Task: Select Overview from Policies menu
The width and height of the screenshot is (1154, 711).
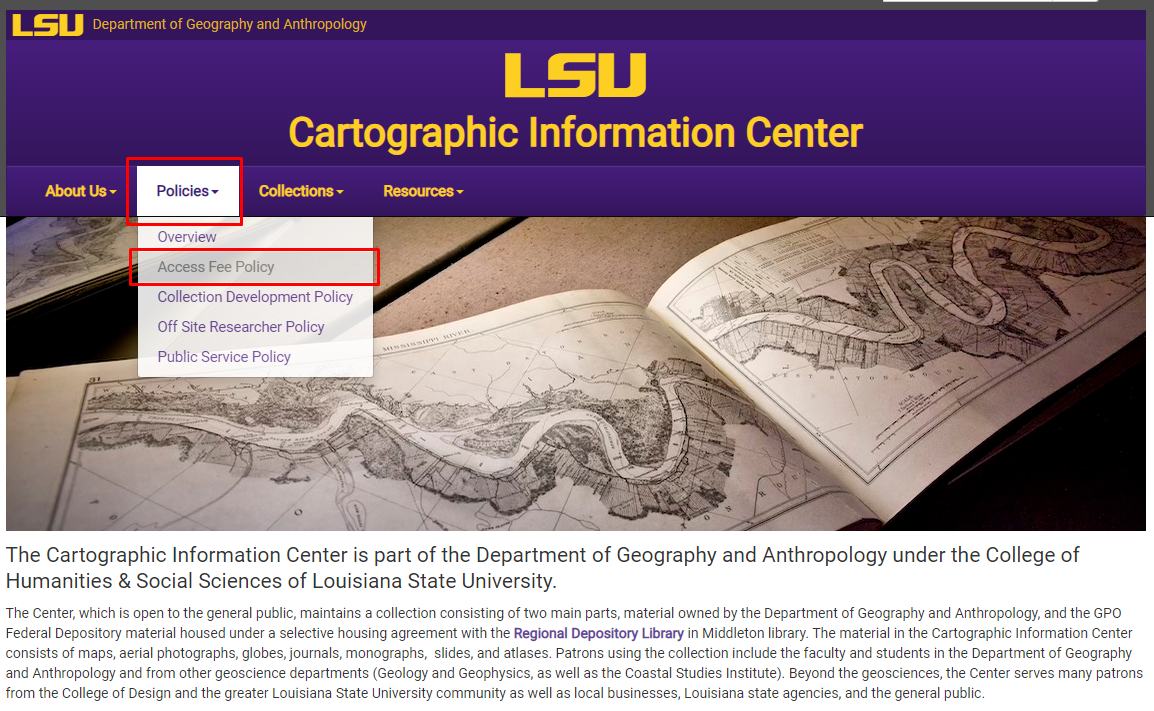Action: 255,237
